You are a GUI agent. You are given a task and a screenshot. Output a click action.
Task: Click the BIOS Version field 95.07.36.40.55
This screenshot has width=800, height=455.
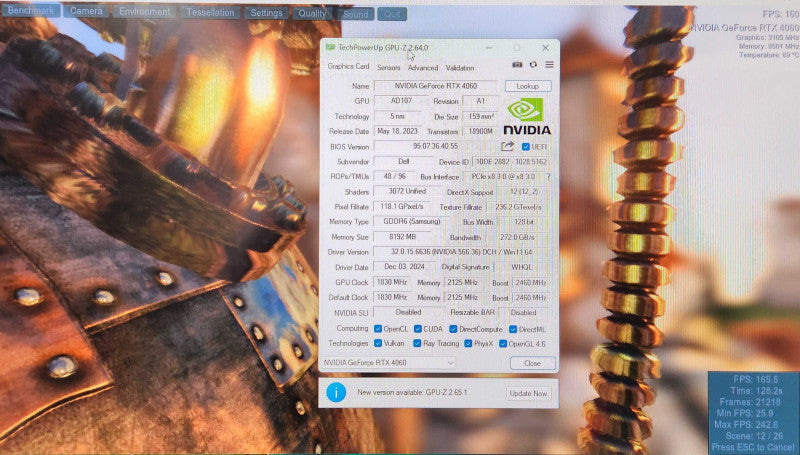click(436, 146)
